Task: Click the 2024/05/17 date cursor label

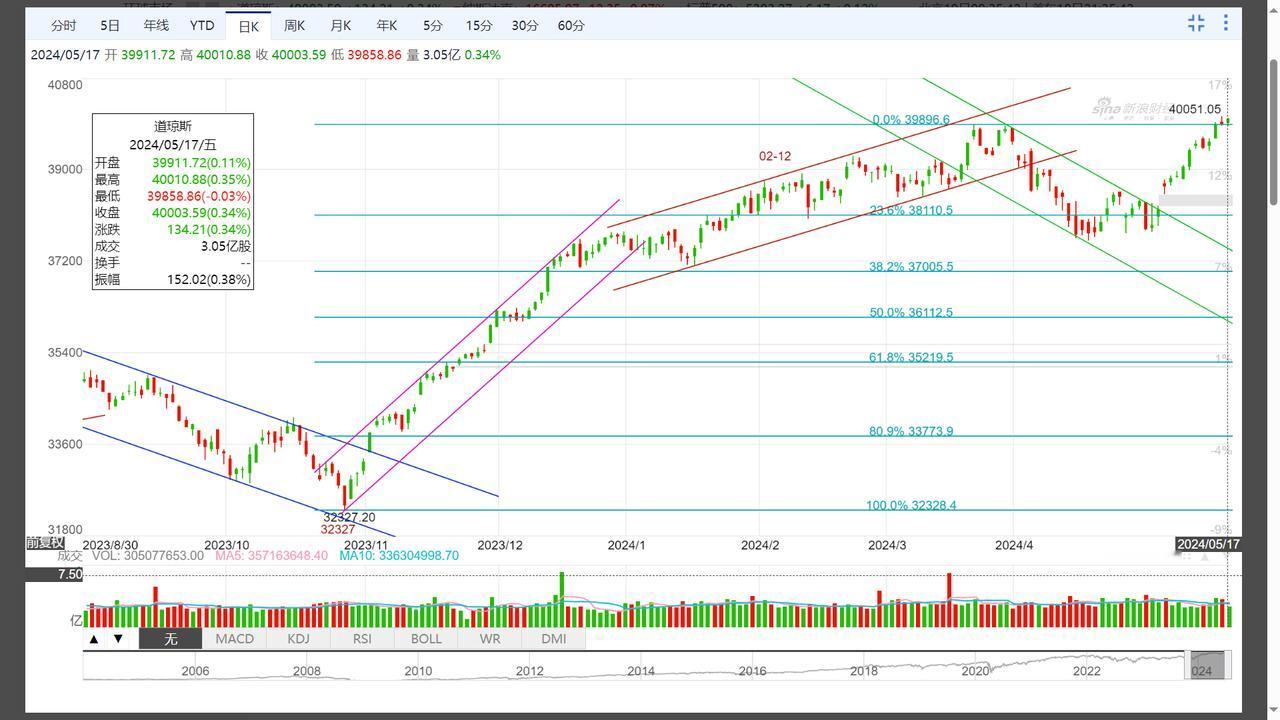Action: [1209, 544]
